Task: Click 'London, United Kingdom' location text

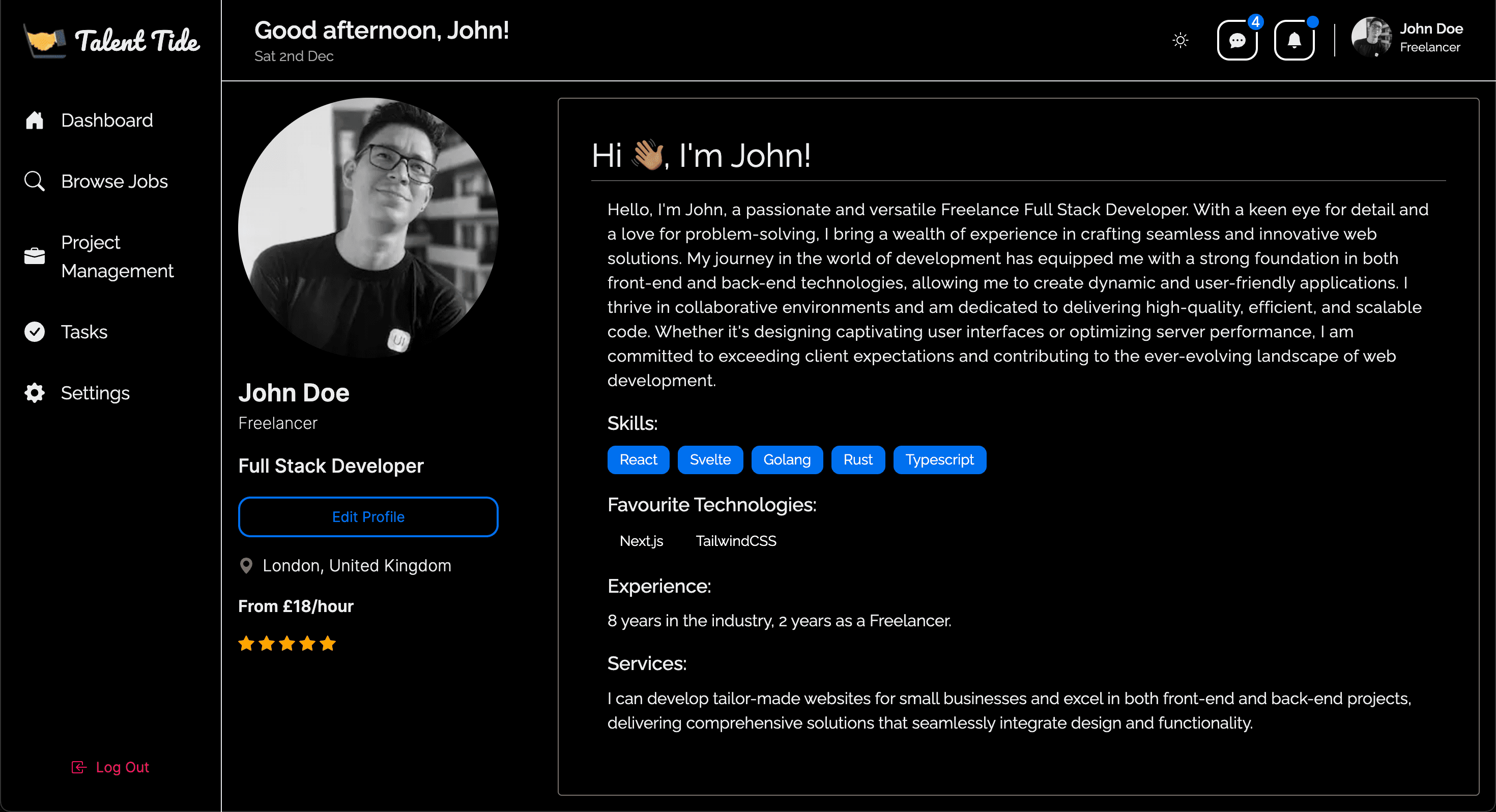Action: 357,566
